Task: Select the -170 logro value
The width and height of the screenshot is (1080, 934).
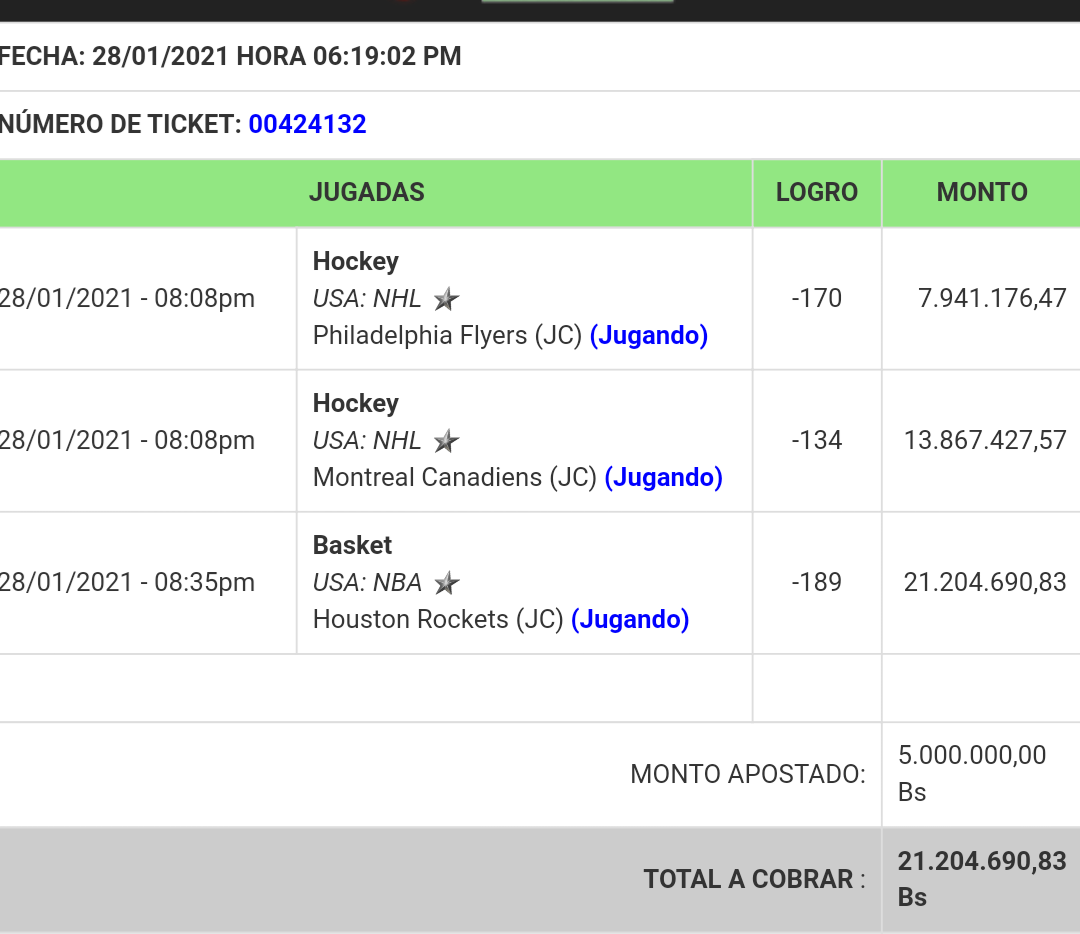Action: (x=817, y=298)
